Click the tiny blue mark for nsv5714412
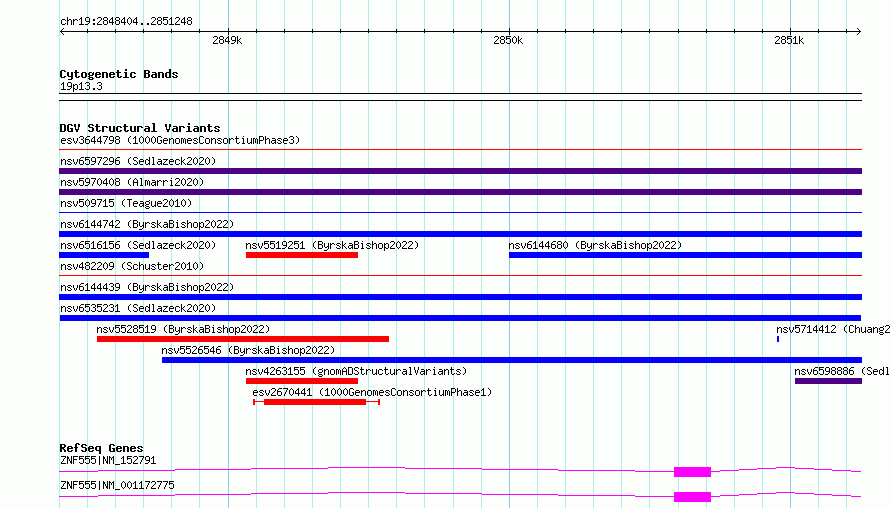The height and width of the screenshot is (508, 890). point(778,339)
